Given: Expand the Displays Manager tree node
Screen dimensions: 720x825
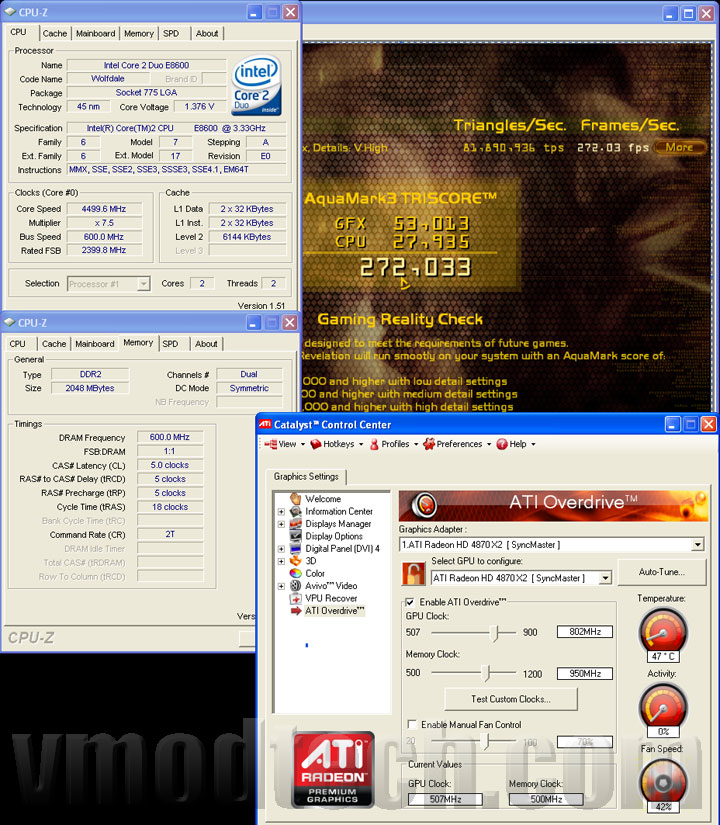Looking at the screenshot, I should click(x=281, y=524).
